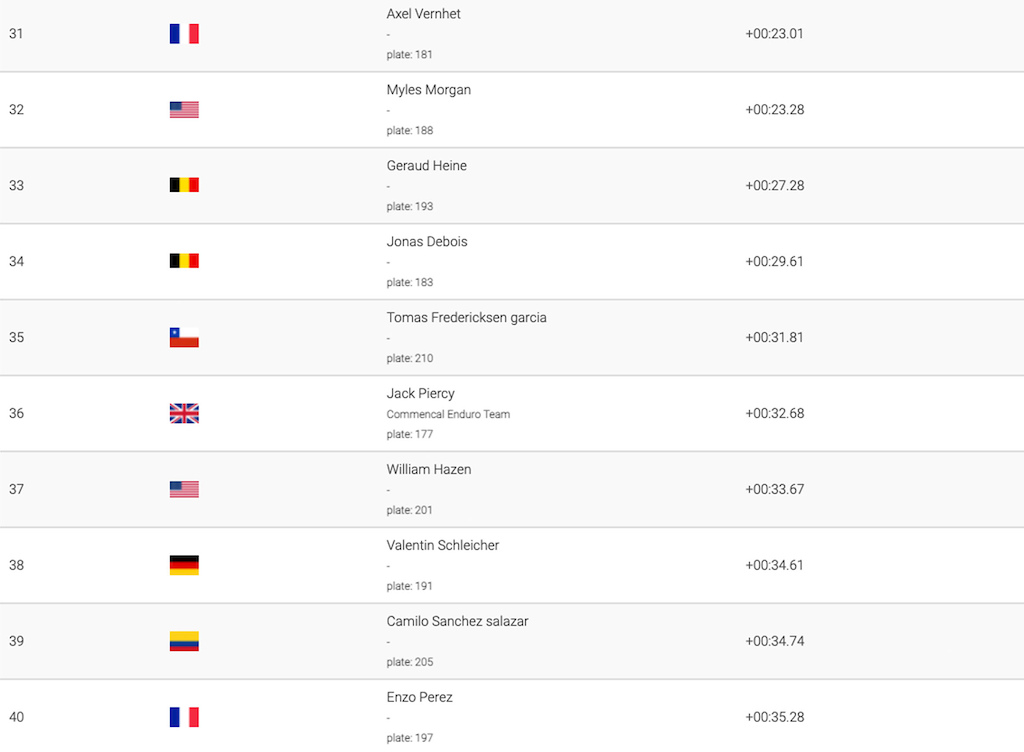Viewport: 1024px width, 752px height.
Task: Click rider name Valentin Schleicher
Action: pos(443,545)
